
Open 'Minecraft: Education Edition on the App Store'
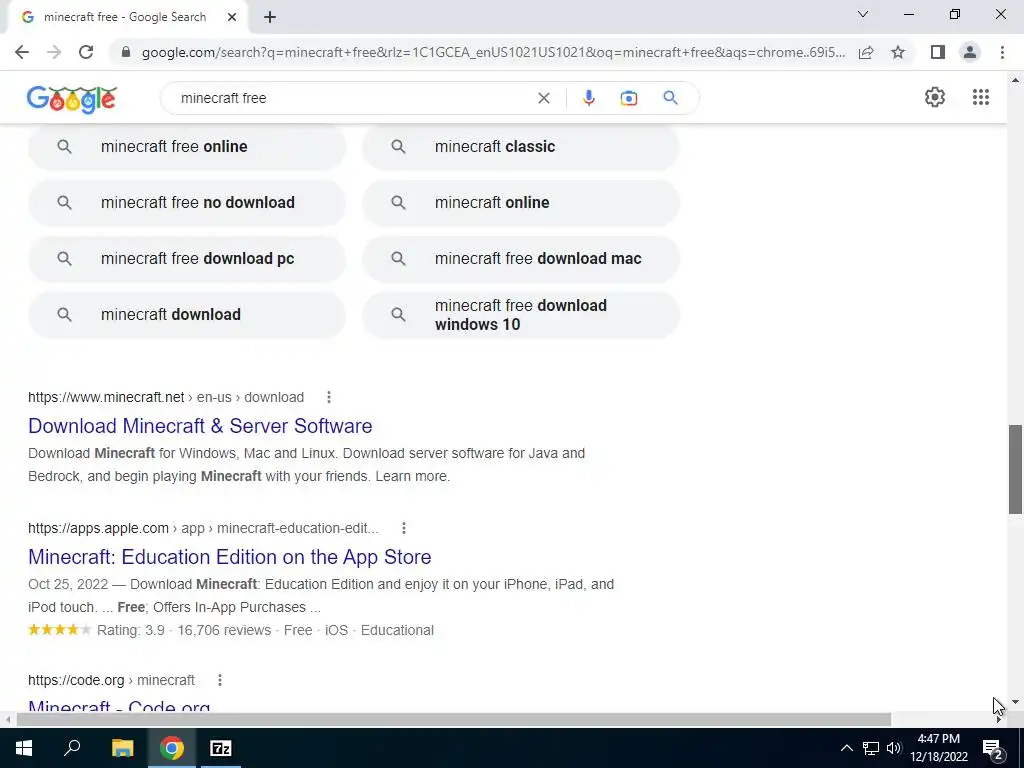(x=229, y=557)
